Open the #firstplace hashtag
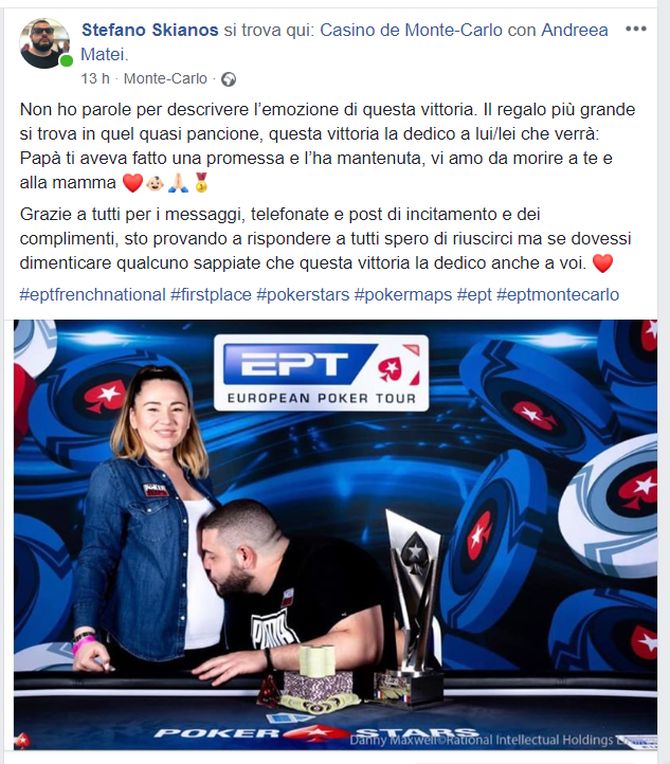This screenshot has width=670, height=764. coord(211,295)
